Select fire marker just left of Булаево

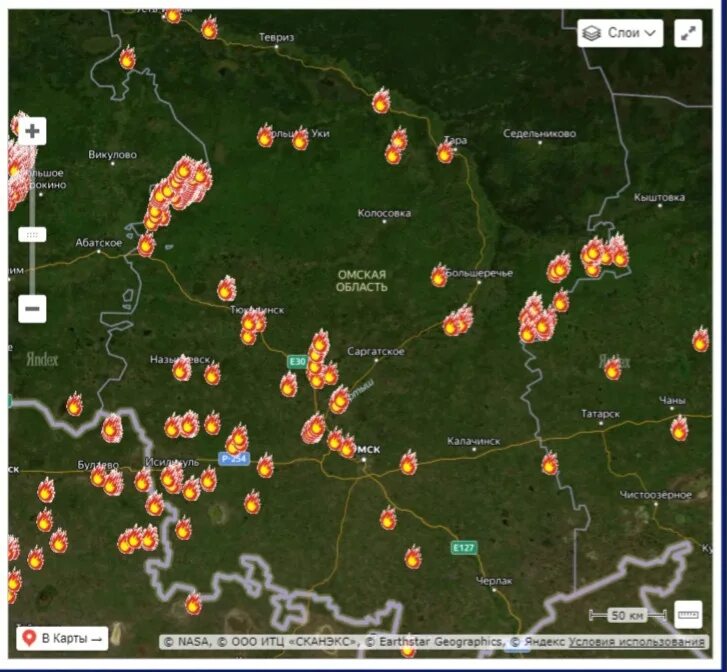pos(98,475)
